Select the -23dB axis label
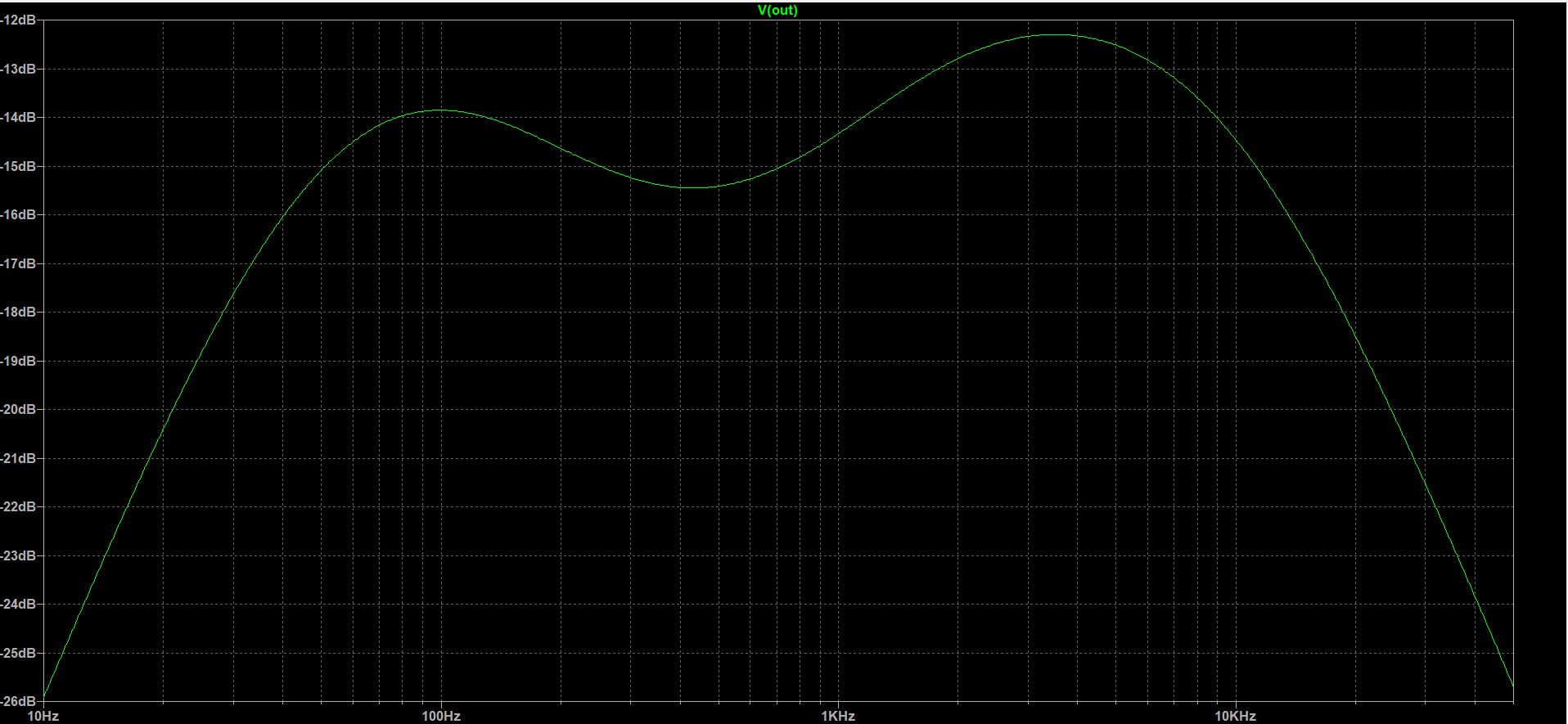The image size is (1568, 724). pos(18,555)
